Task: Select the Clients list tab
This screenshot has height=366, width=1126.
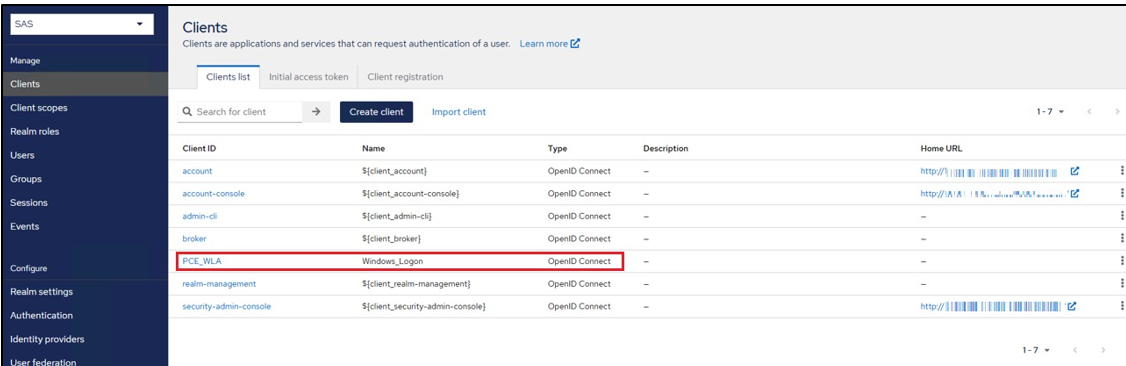Action: (x=228, y=77)
